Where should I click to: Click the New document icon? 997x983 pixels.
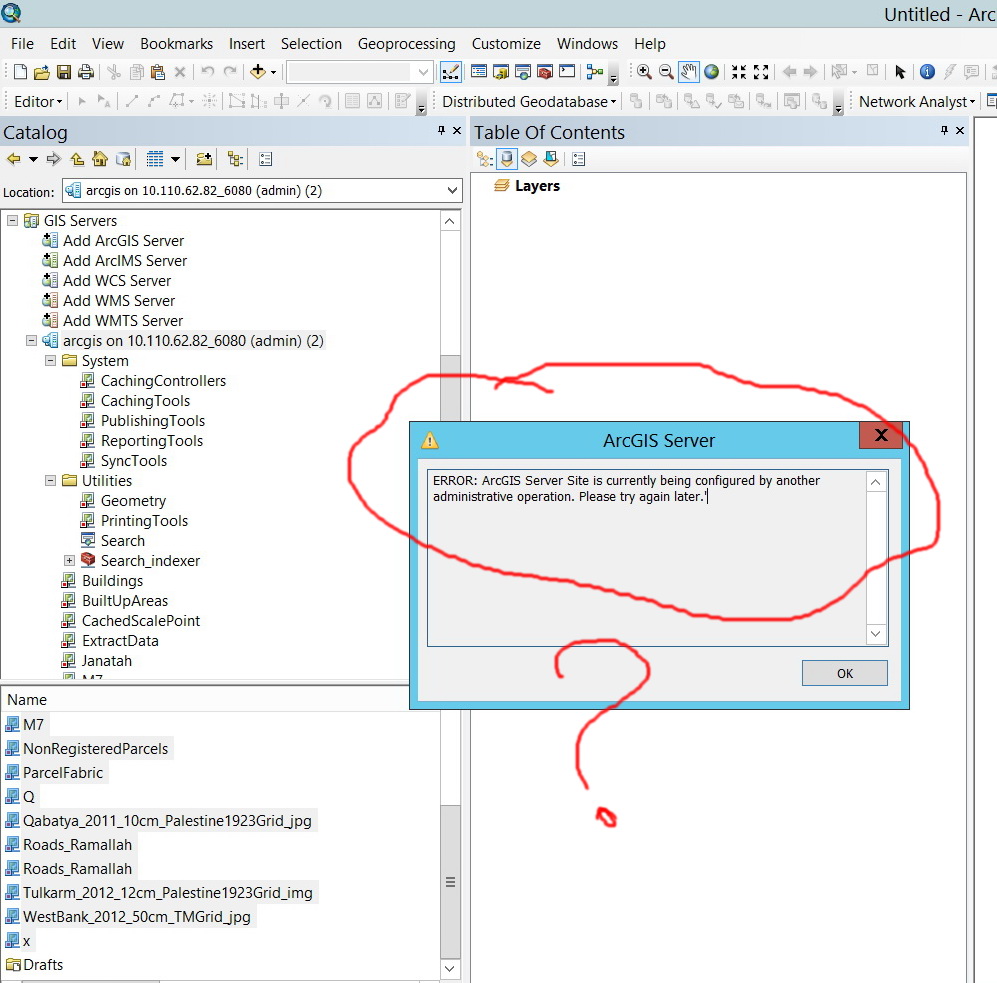click(x=20, y=72)
